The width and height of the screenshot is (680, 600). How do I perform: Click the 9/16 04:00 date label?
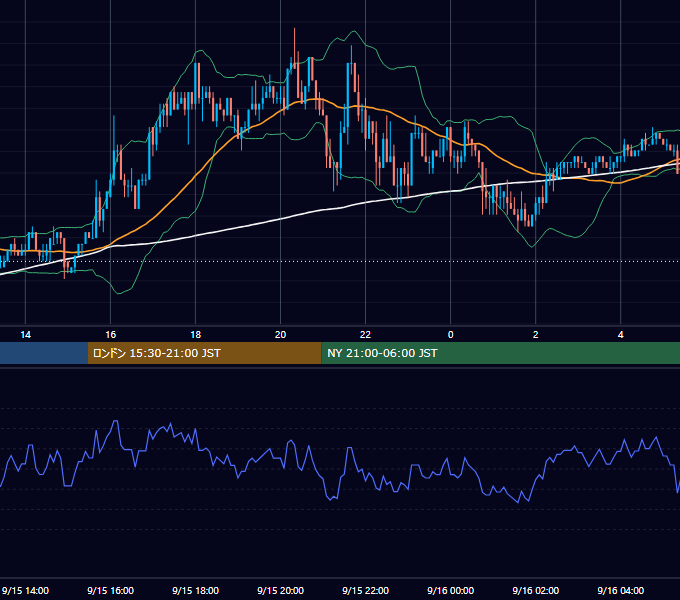[621, 590]
